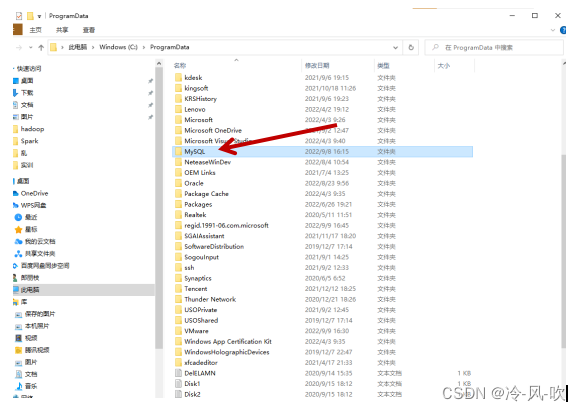
Task: Select the Tencent folder icon
Action: pyautogui.click(x=179, y=289)
